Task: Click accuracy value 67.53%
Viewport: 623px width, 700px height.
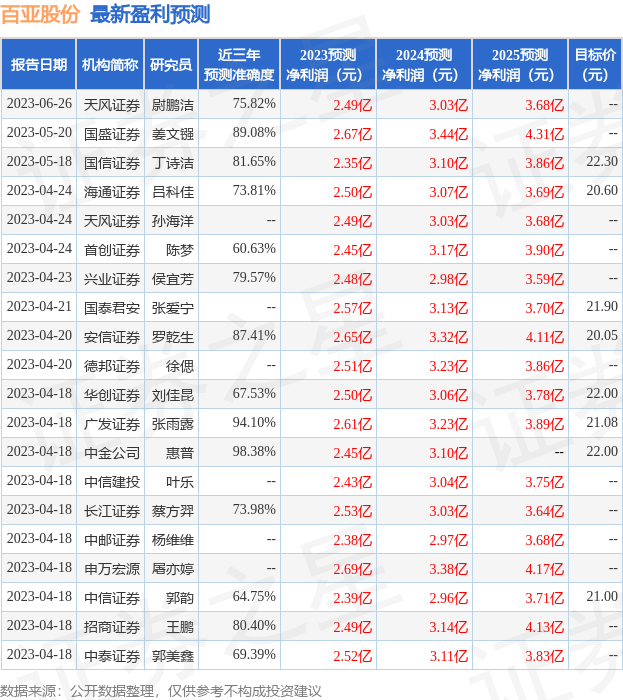Action: 254,394
